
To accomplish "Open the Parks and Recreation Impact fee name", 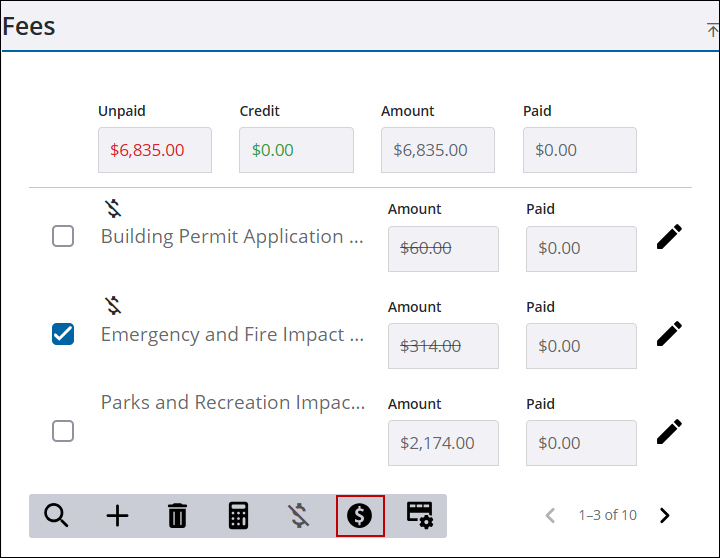I will click(x=232, y=403).
